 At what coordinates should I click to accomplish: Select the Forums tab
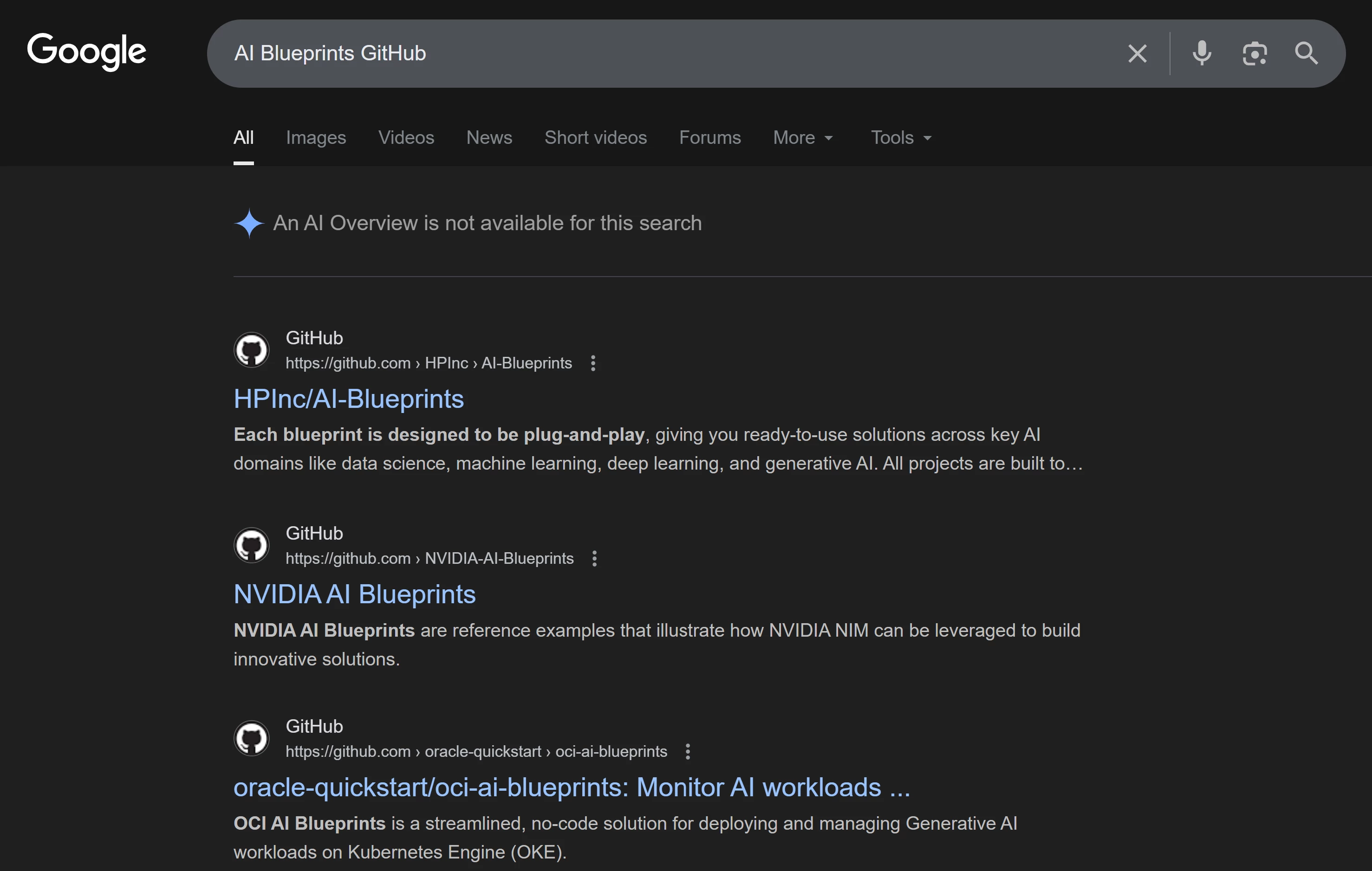point(709,138)
